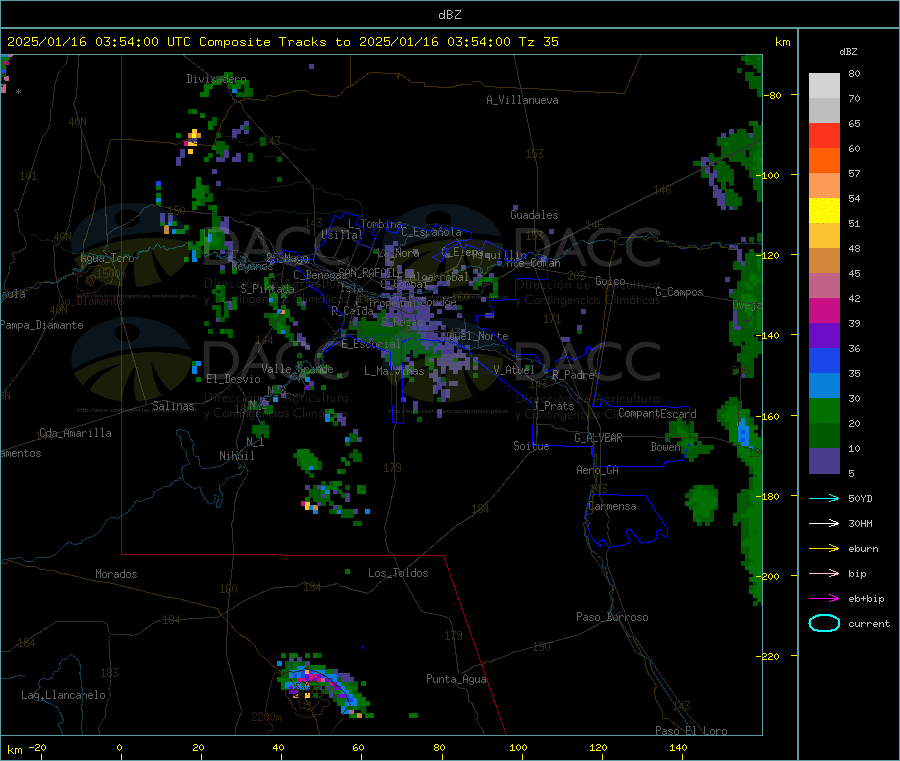Click the Divisadero map label

point(216,79)
